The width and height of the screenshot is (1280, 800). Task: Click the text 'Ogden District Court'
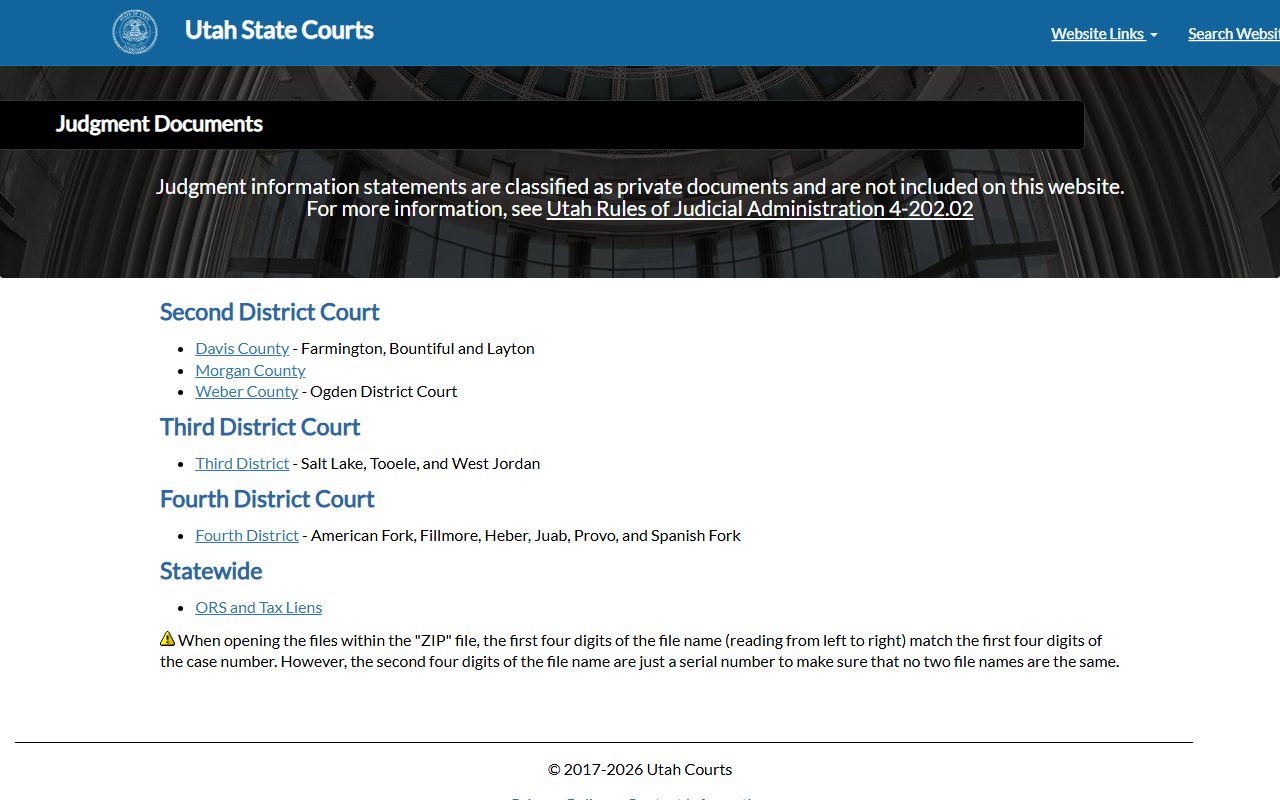point(384,391)
